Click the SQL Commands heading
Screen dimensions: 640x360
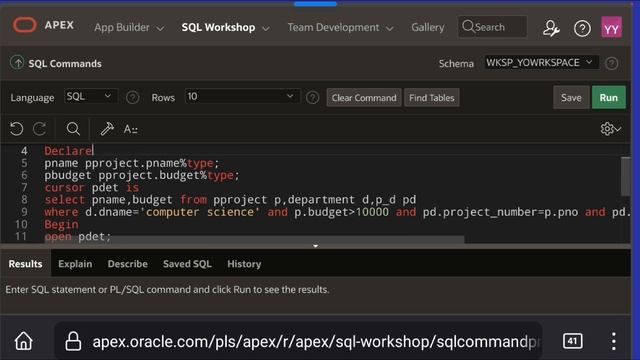click(65, 63)
